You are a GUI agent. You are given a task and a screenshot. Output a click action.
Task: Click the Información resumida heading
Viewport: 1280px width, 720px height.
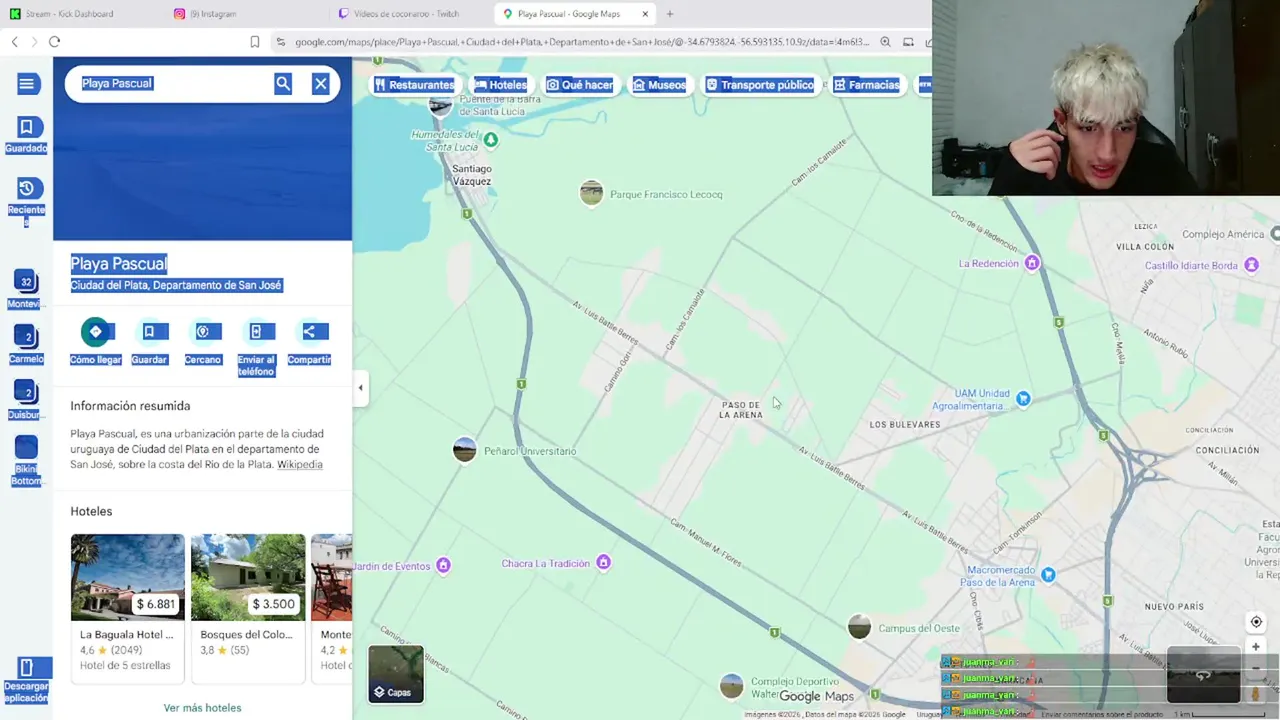point(130,406)
